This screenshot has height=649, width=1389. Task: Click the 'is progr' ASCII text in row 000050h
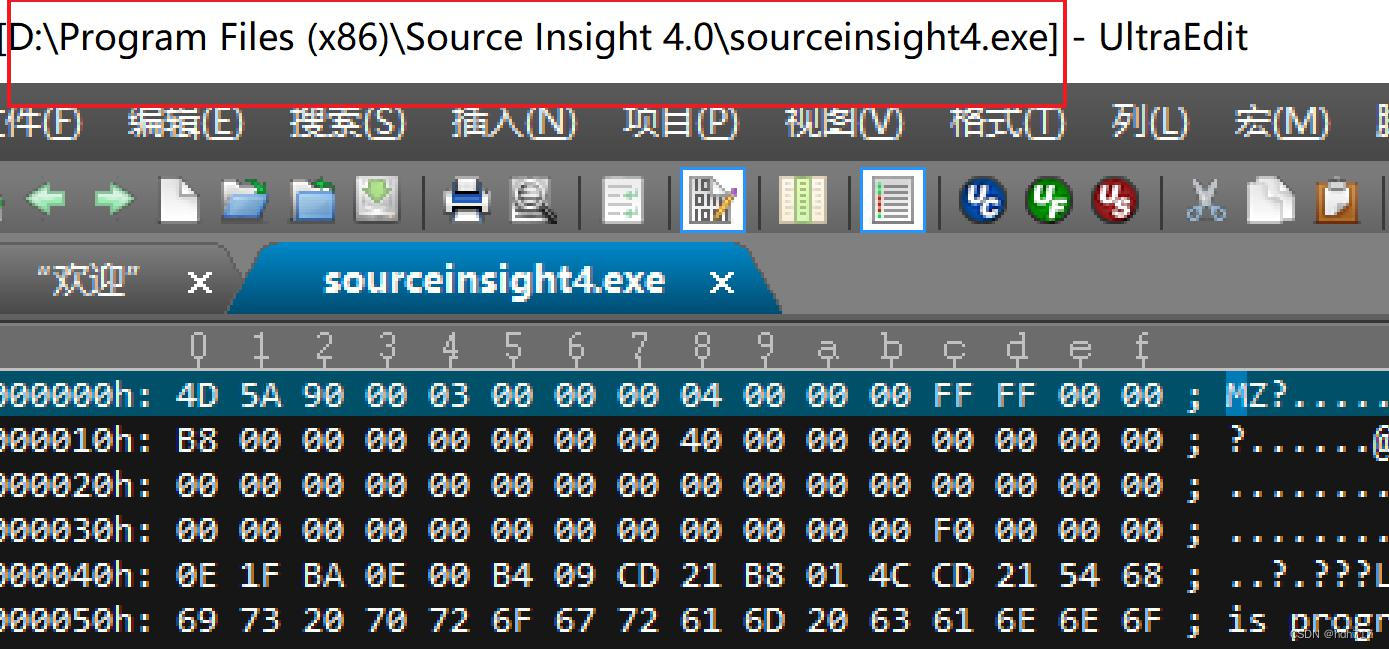point(1307,621)
